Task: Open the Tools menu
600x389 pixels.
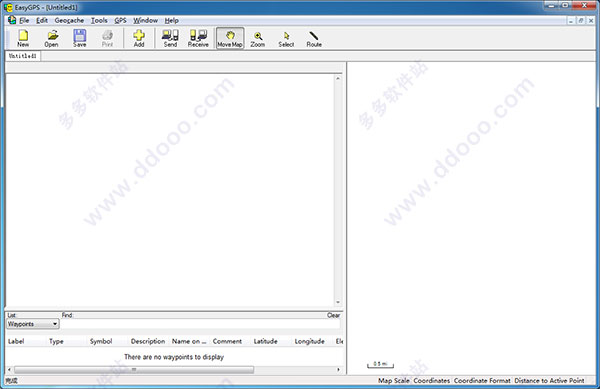Action: click(99, 20)
